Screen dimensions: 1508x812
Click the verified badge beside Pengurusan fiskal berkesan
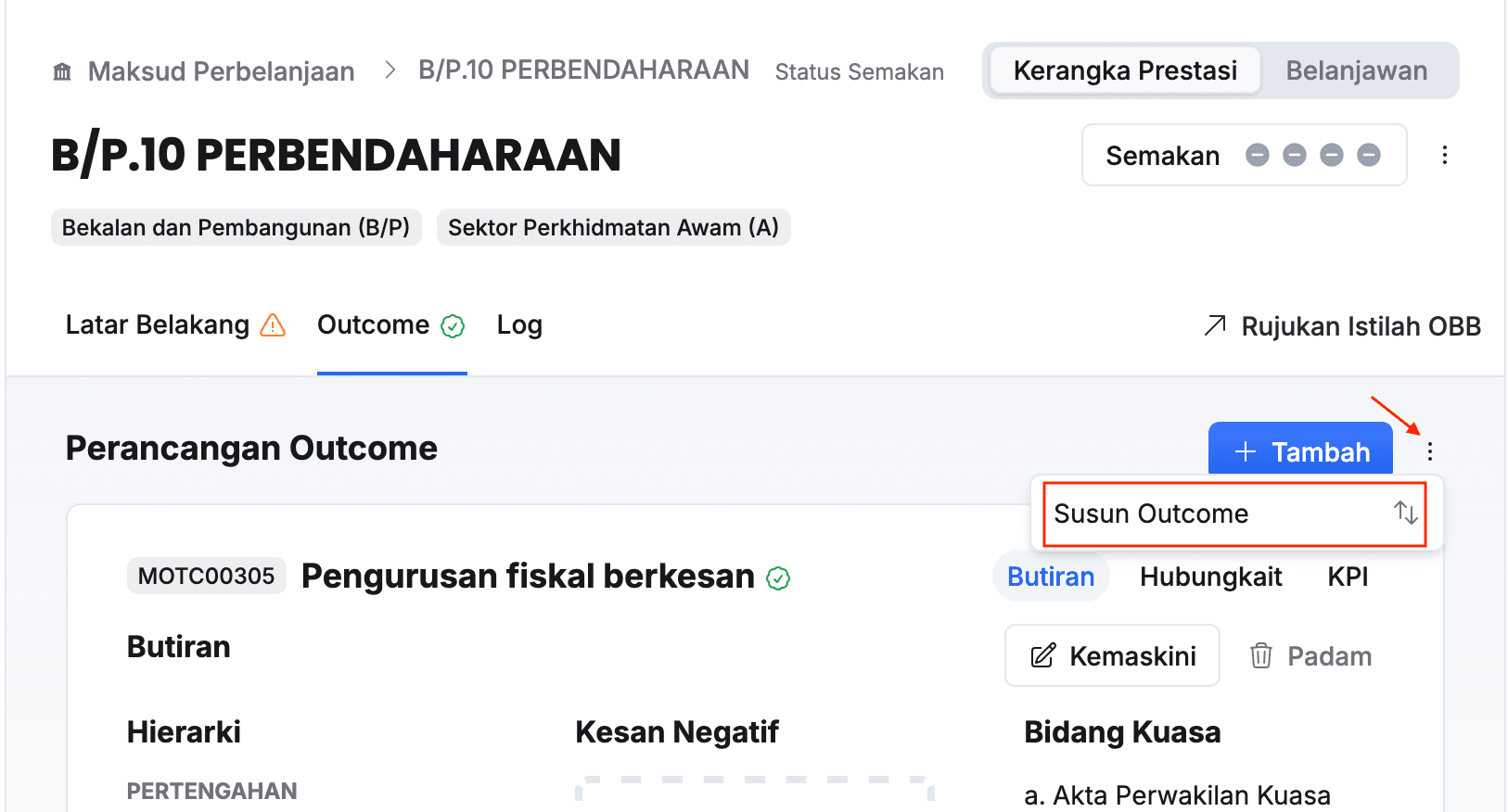778,578
